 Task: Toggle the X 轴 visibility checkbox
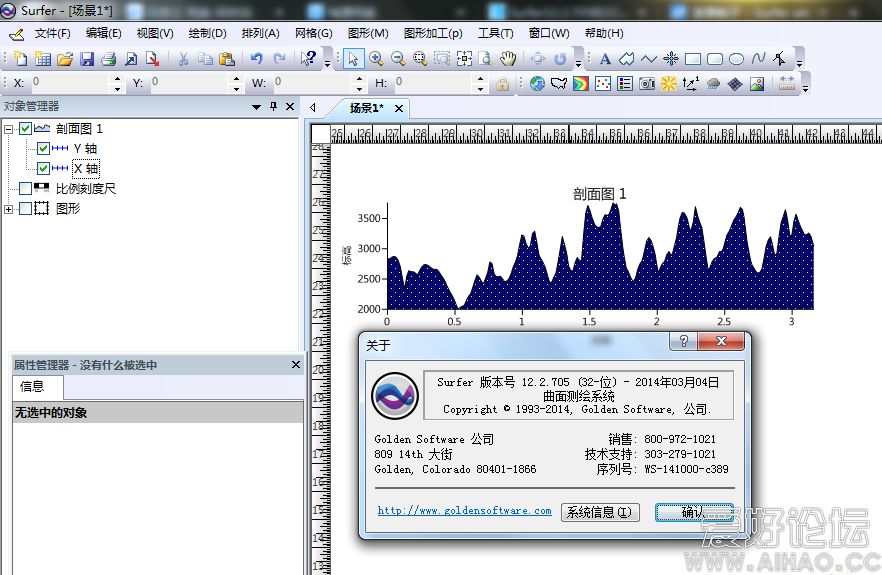43,168
